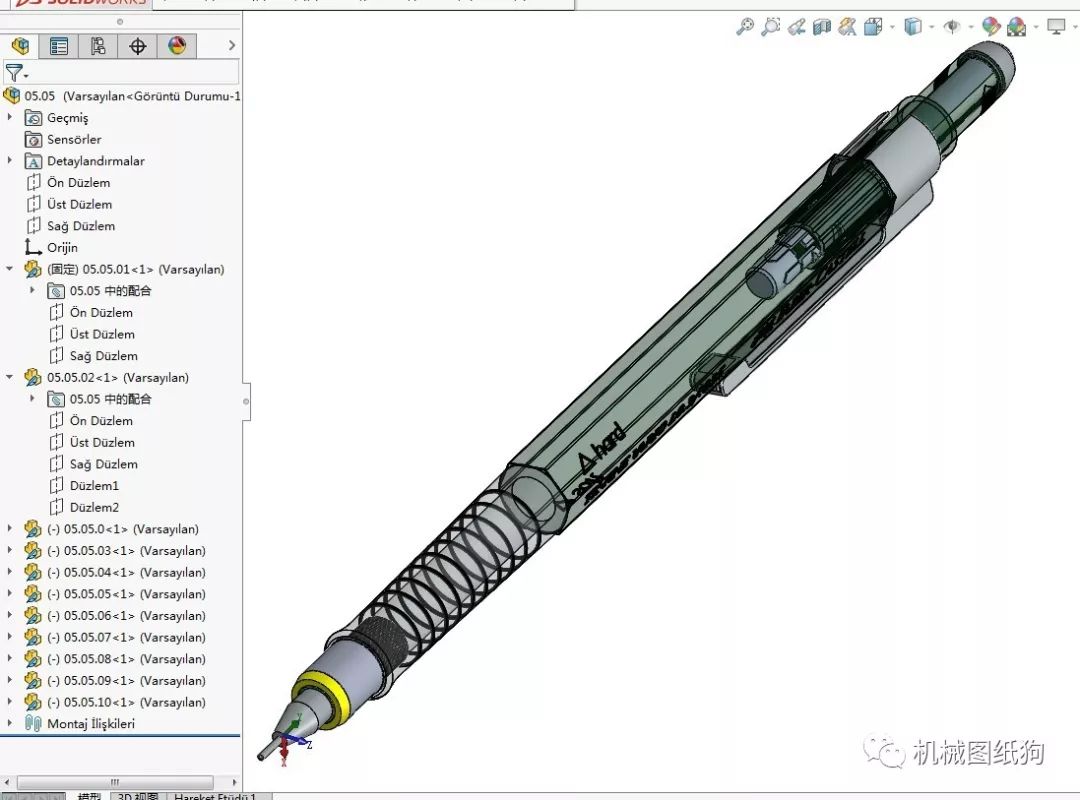Click the Orijin origin icon

(x=32, y=247)
